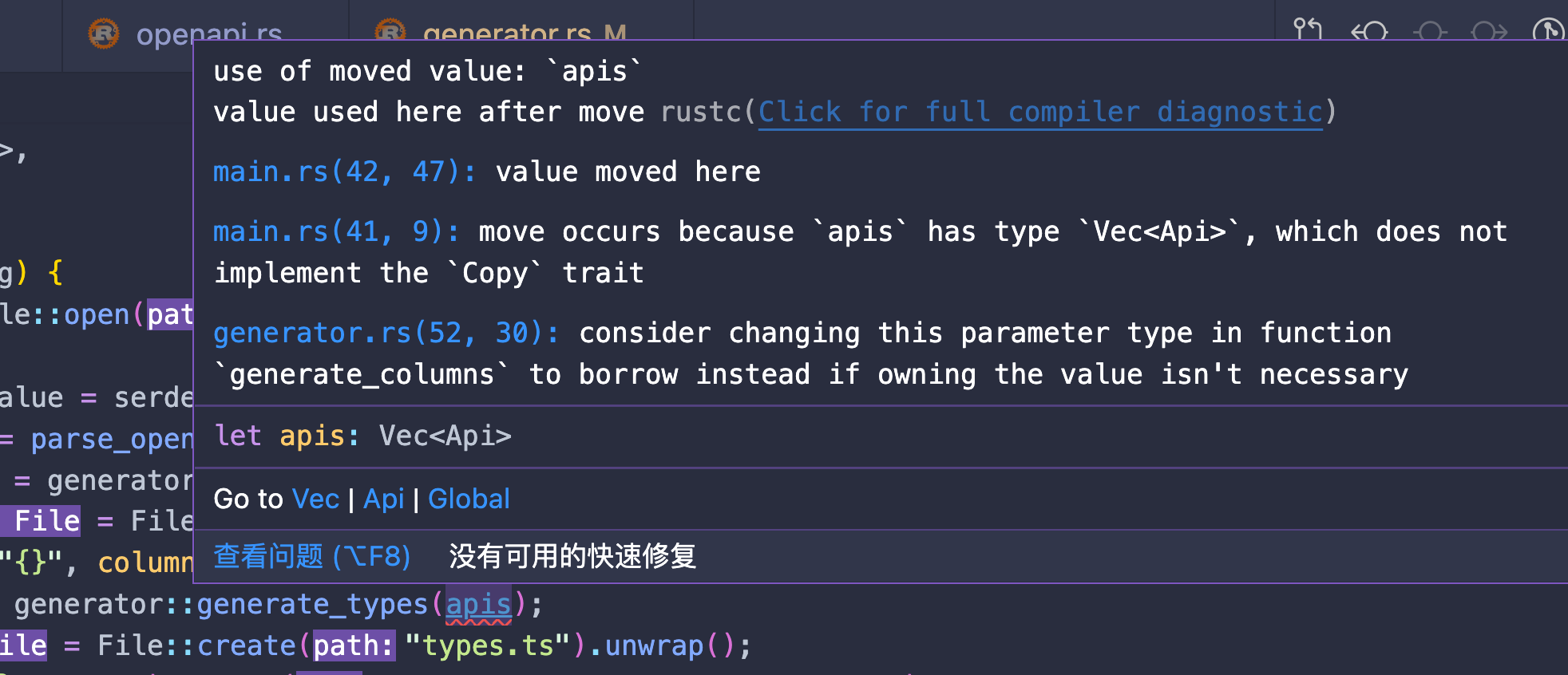The width and height of the screenshot is (1568, 675).
Task: Select the next occurrence navigation icon
Action: [x=1488, y=32]
